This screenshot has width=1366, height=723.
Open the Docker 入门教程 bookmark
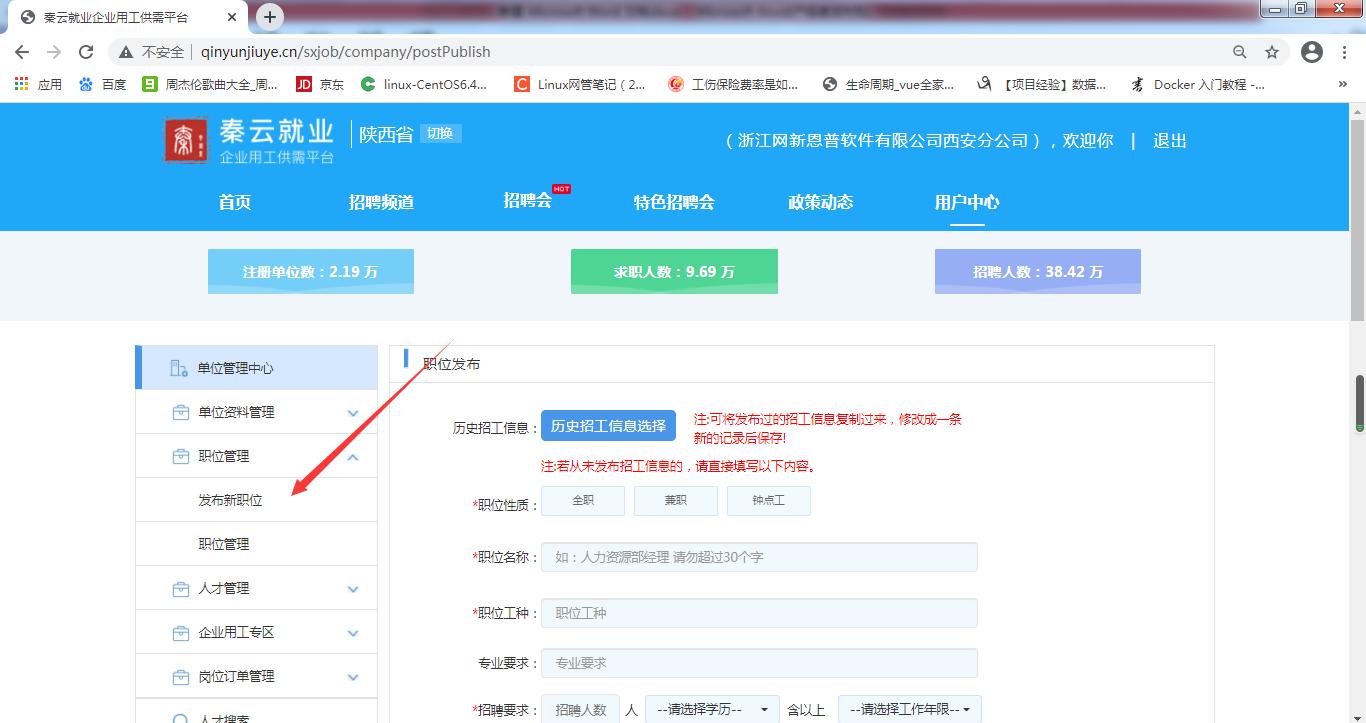(x=1197, y=85)
